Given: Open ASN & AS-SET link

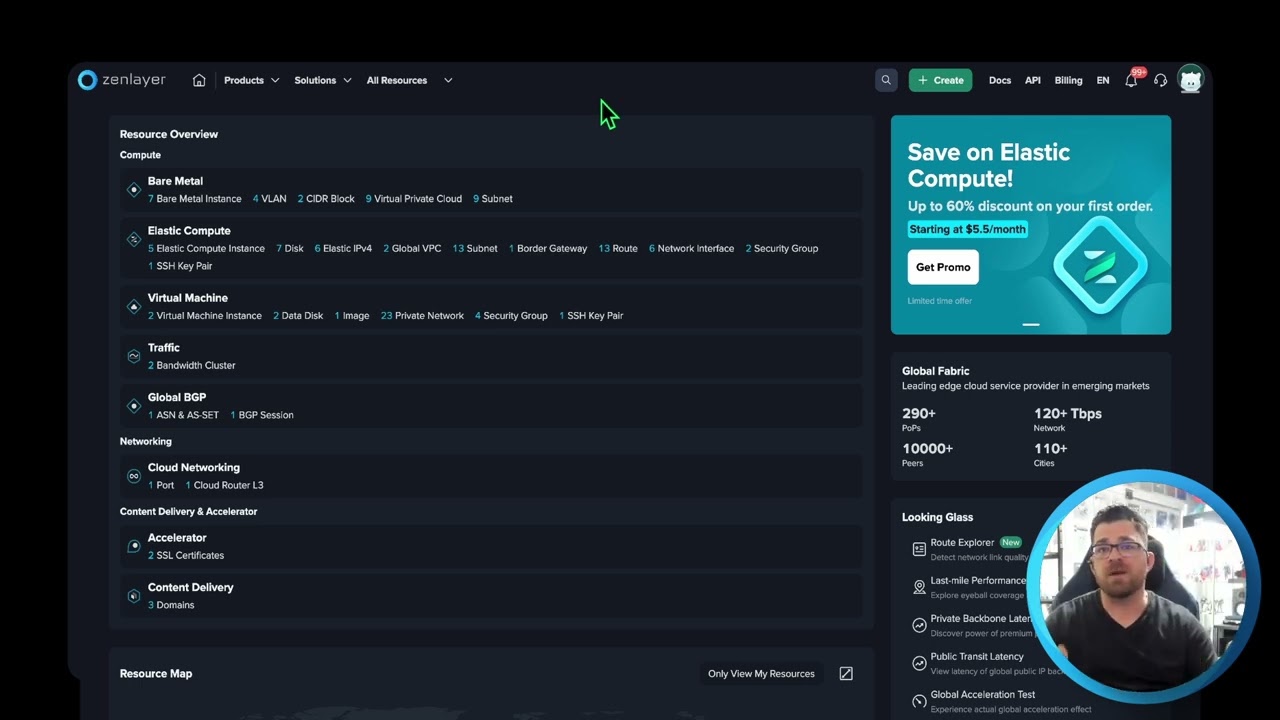Looking at the screenshot, I should [183, 415].
